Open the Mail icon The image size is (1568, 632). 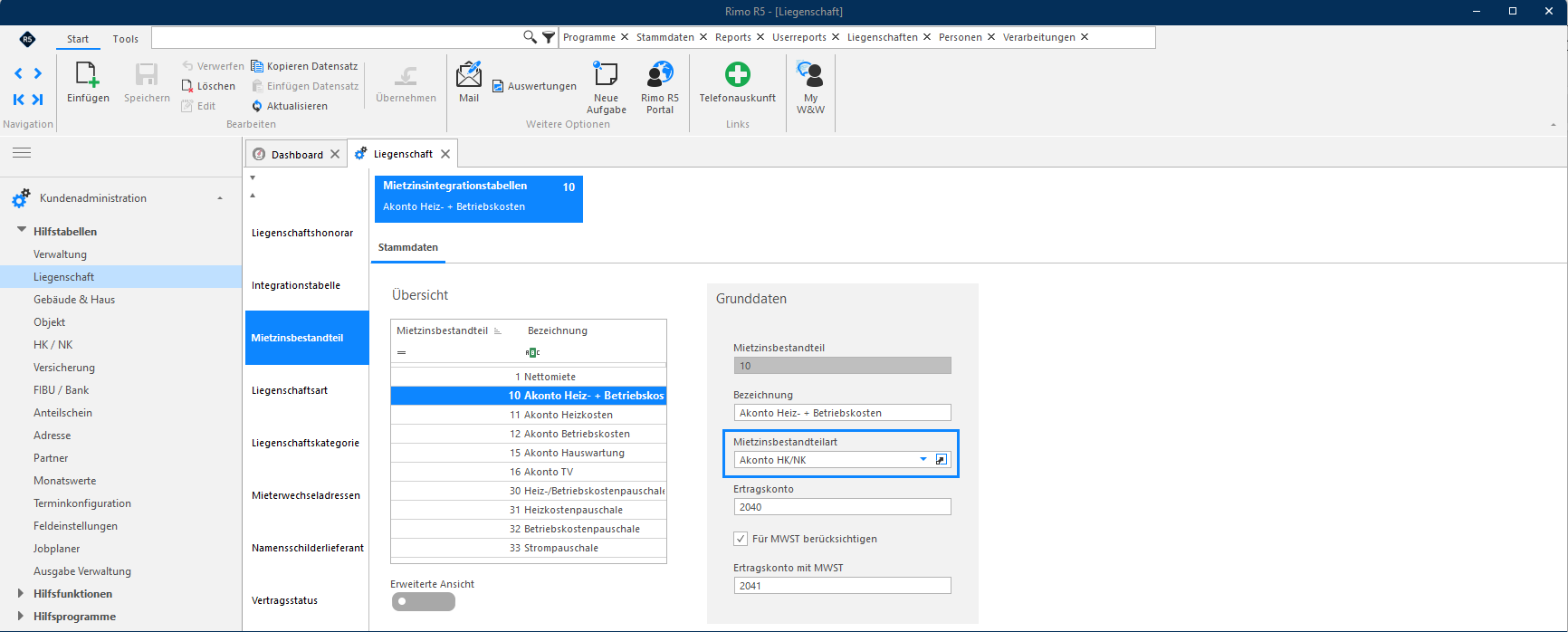[469, 74]
